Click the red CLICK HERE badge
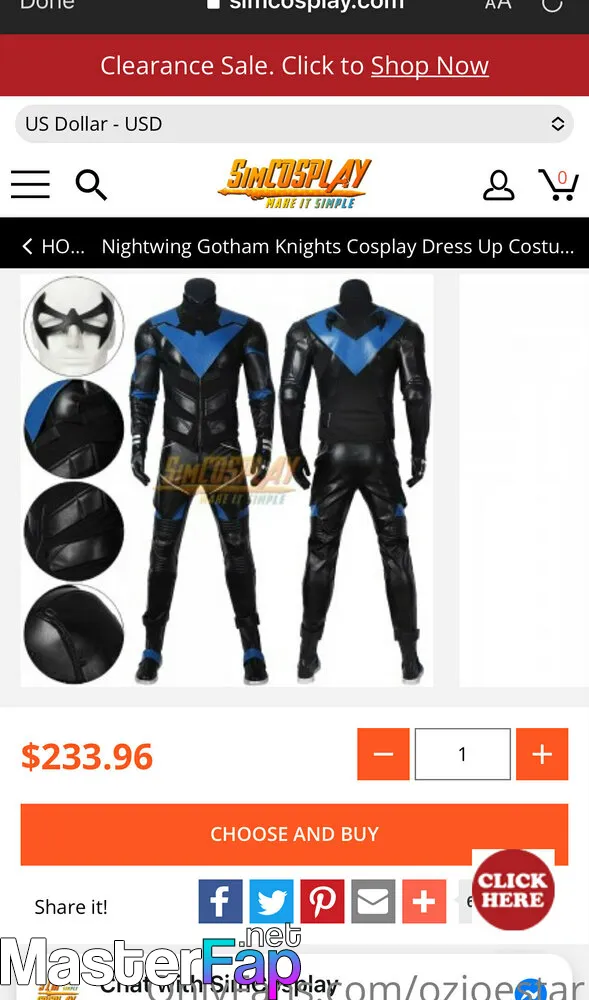Viewport: 589px width, 1000px height. coord(513,890)
